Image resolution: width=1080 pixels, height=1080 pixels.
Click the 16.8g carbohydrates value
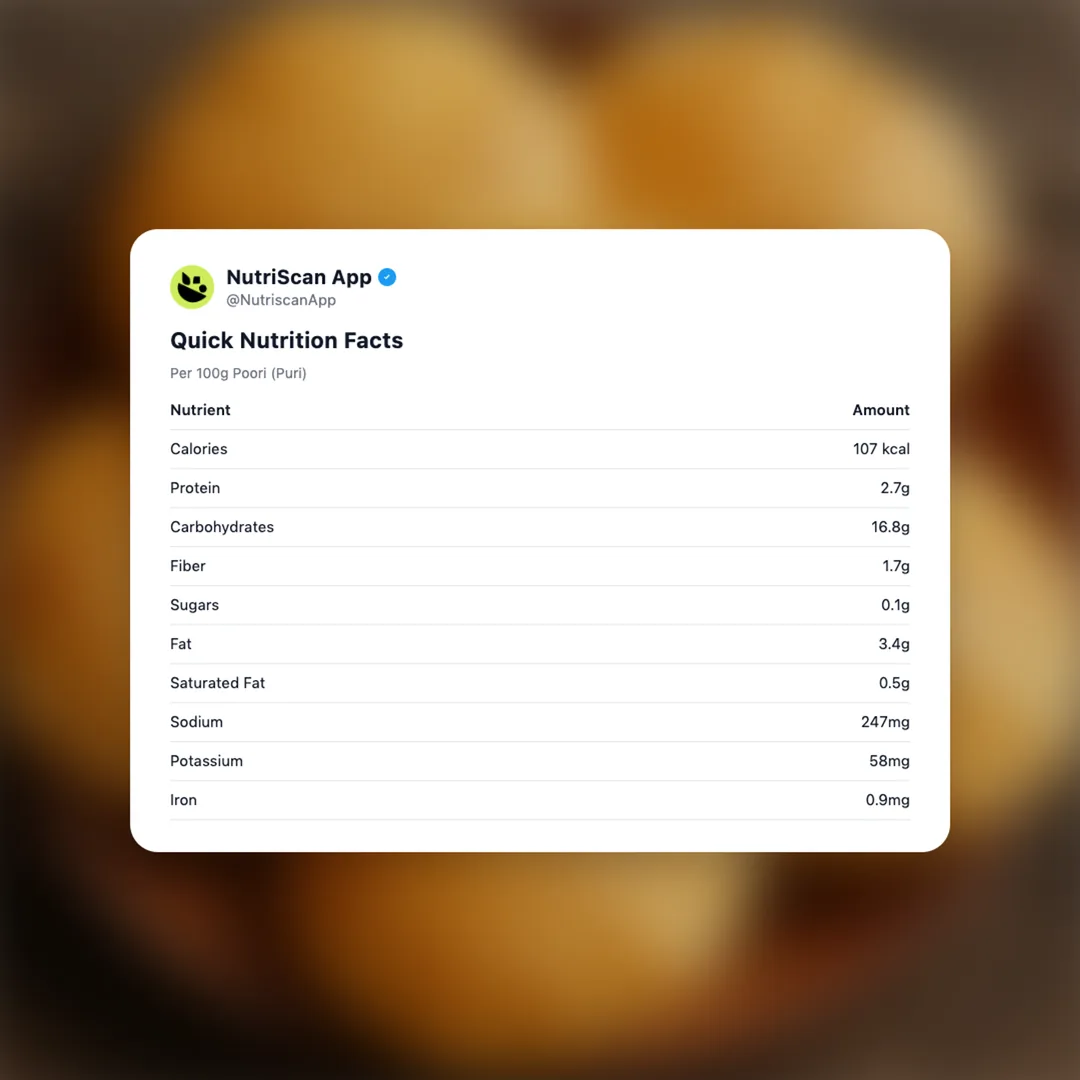890,527
